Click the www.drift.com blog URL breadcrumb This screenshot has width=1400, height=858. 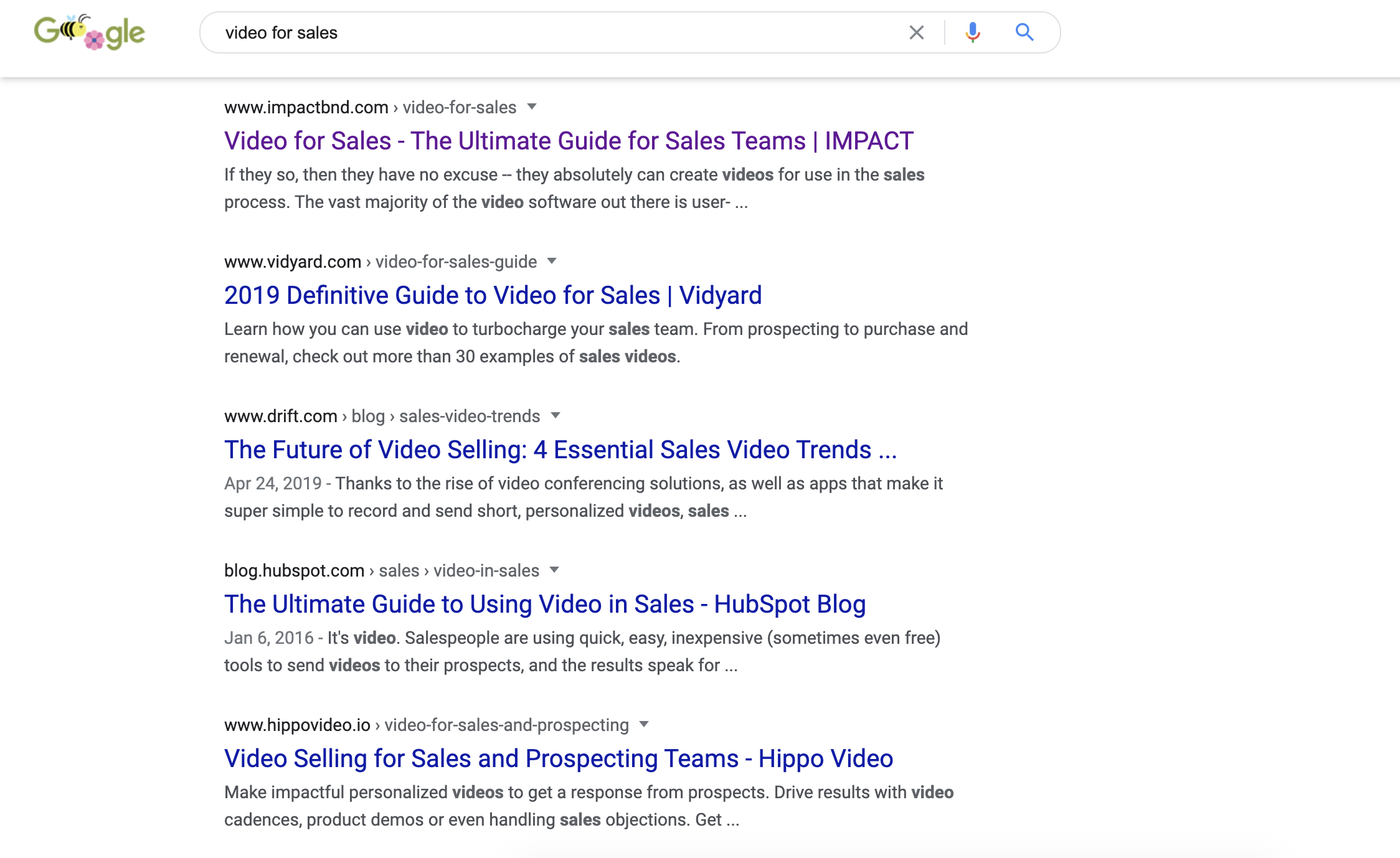click(382, 416)
